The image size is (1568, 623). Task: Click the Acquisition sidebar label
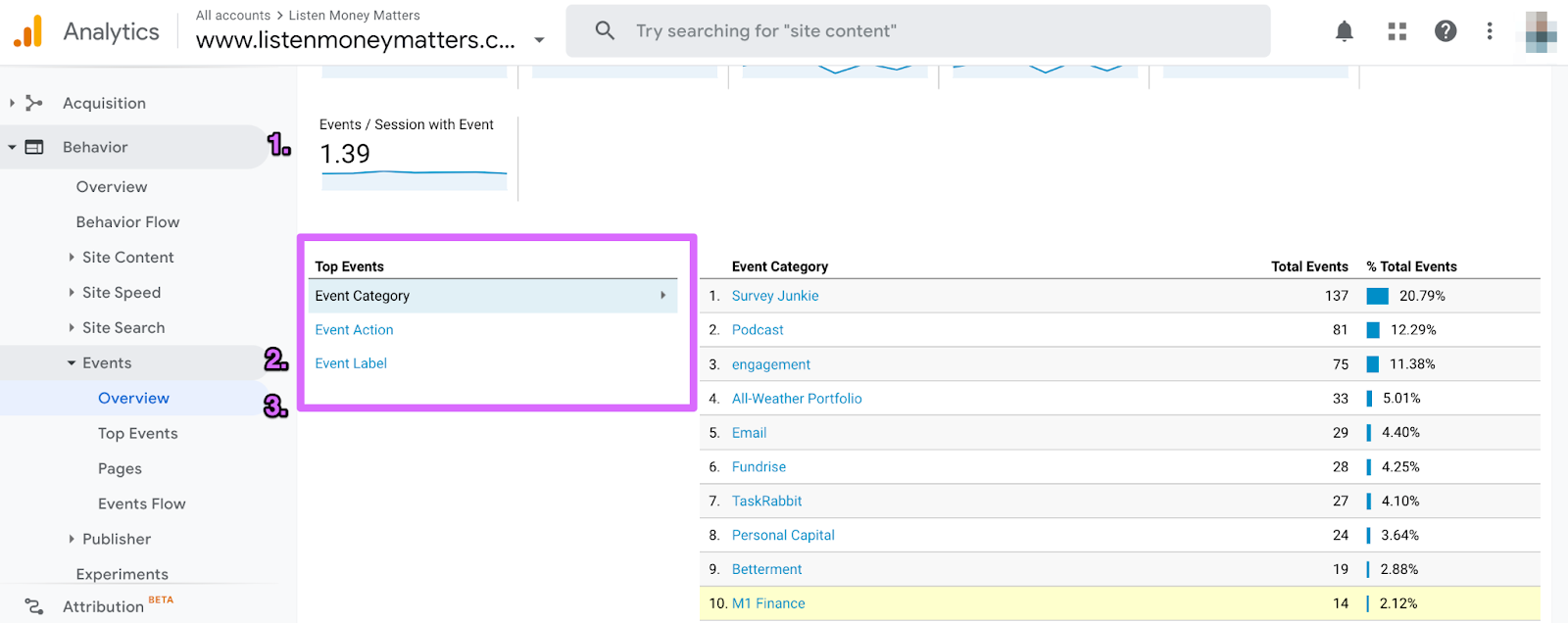[x=104, y=103]
